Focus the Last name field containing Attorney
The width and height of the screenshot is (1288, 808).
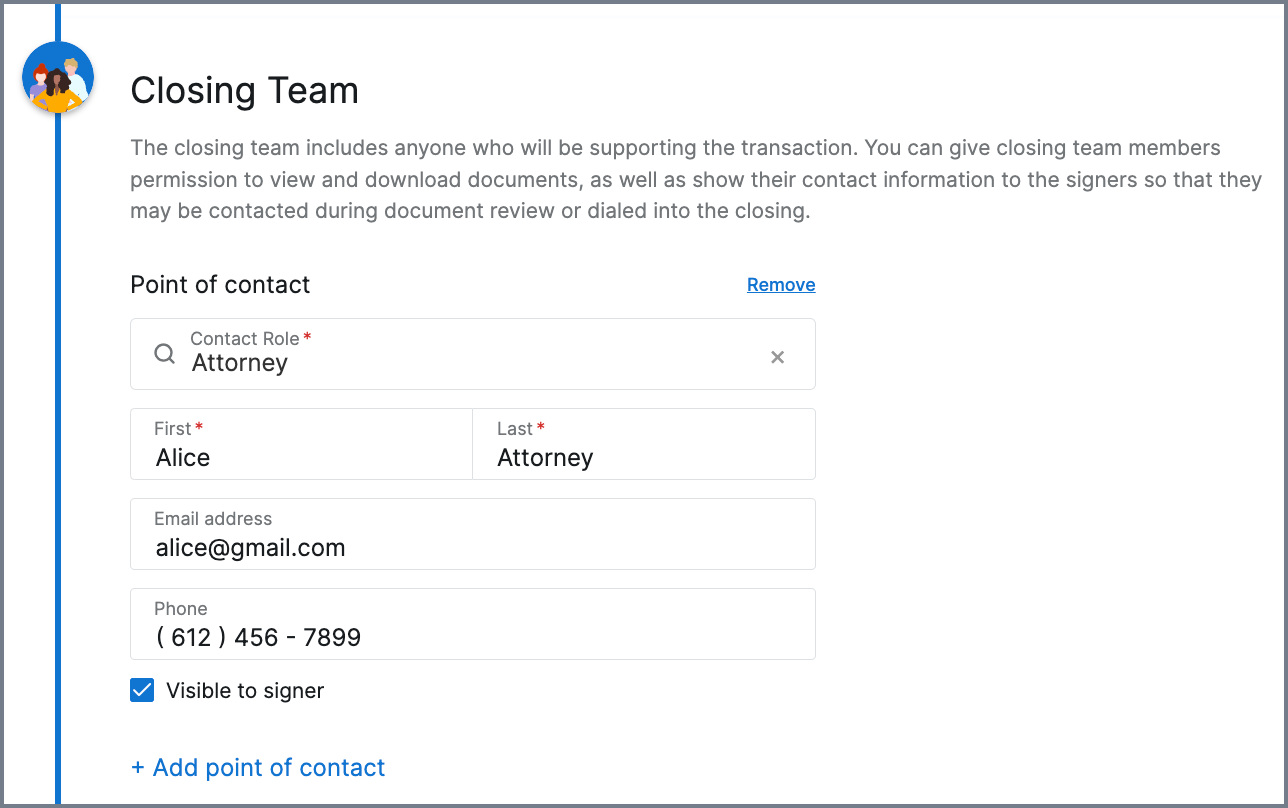click(644, 444)
